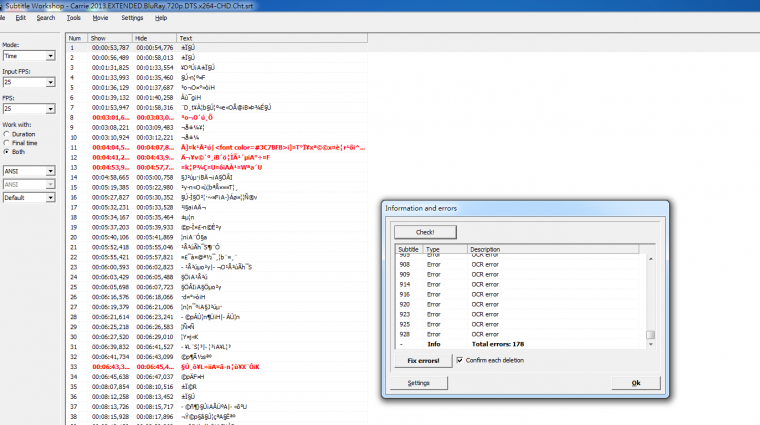Expand the Mode dropdown showing Time

[50, 56]
